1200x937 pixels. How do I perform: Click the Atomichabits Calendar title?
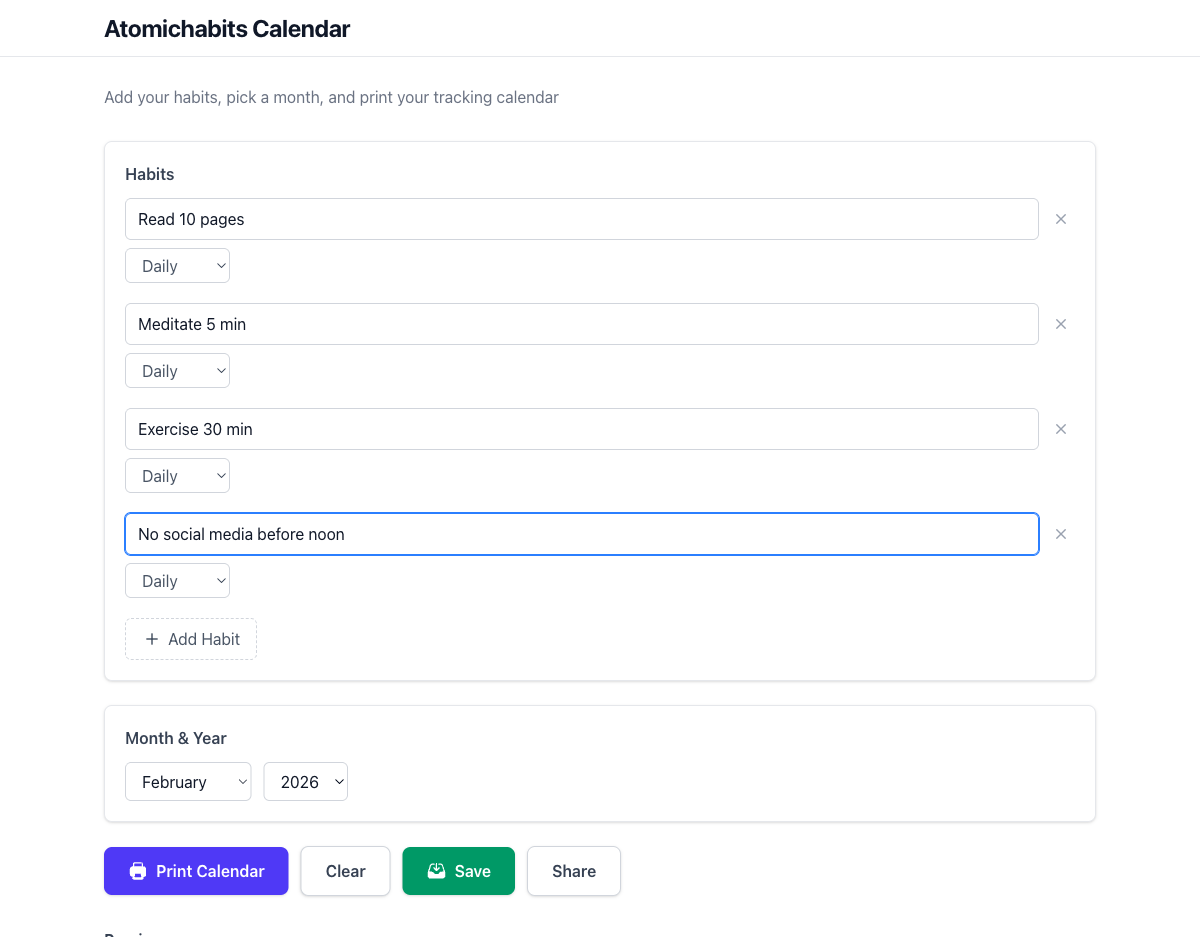(227, 29)
